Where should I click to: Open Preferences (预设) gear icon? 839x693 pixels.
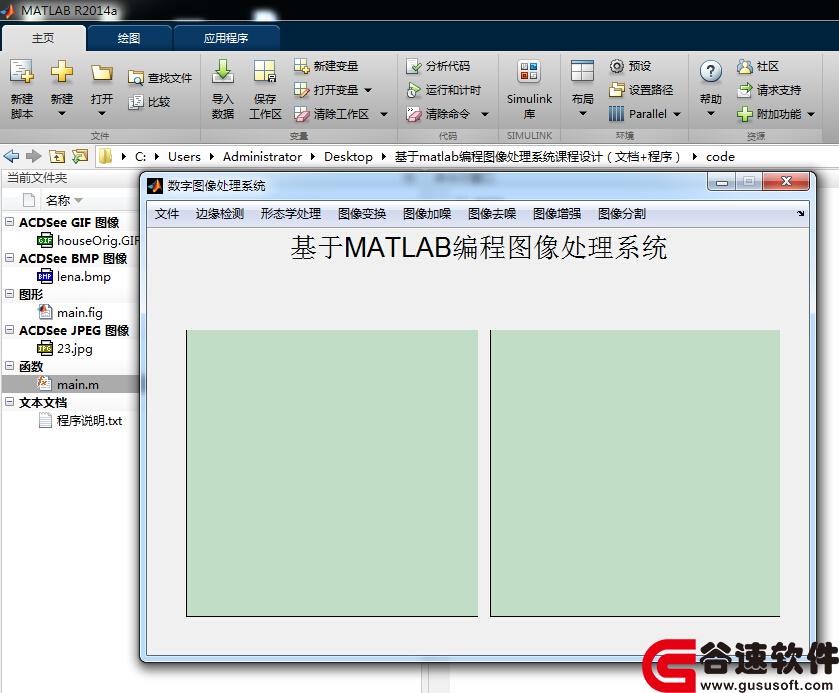(616, 66)
